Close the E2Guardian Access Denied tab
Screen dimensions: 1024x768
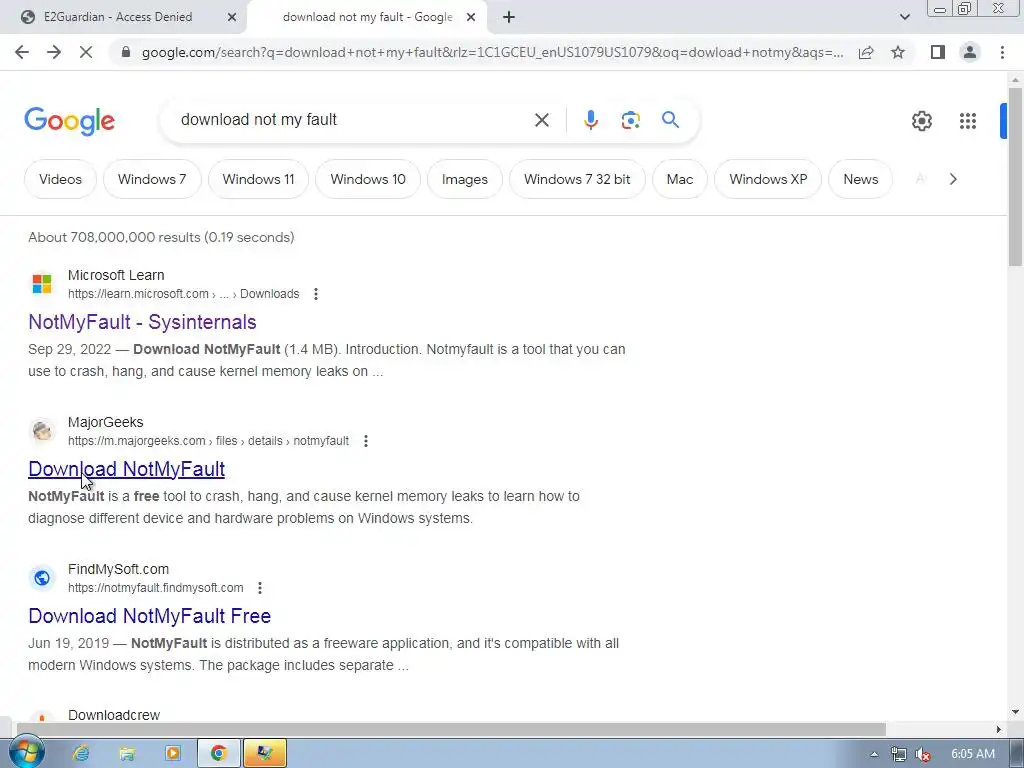(232, 17)
